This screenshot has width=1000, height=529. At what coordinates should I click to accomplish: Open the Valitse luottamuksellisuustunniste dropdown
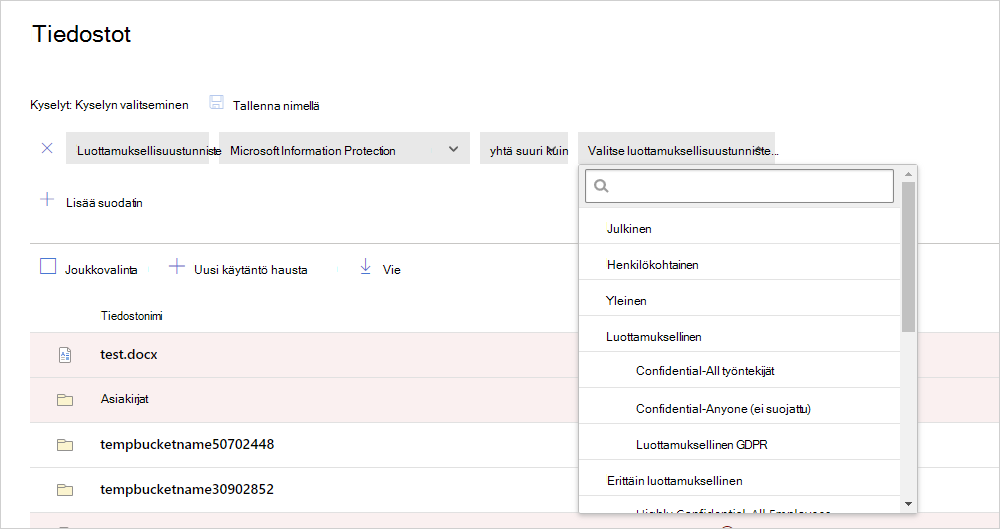click(x=676, y=148)
